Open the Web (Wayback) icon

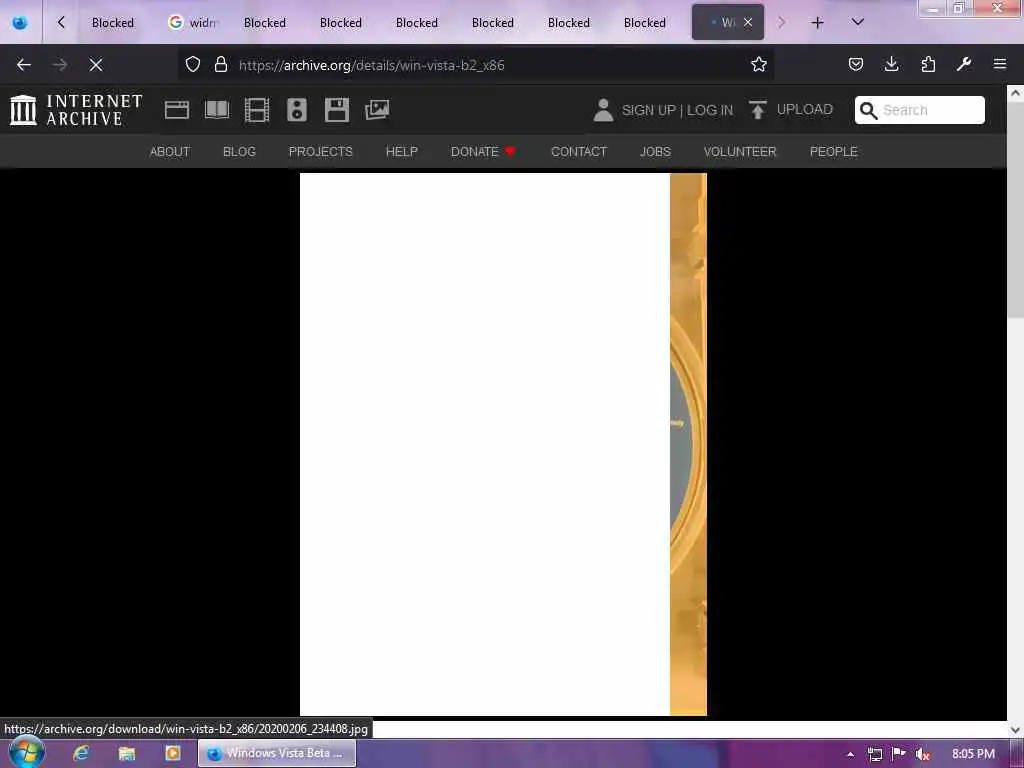(x=176, y=110)
